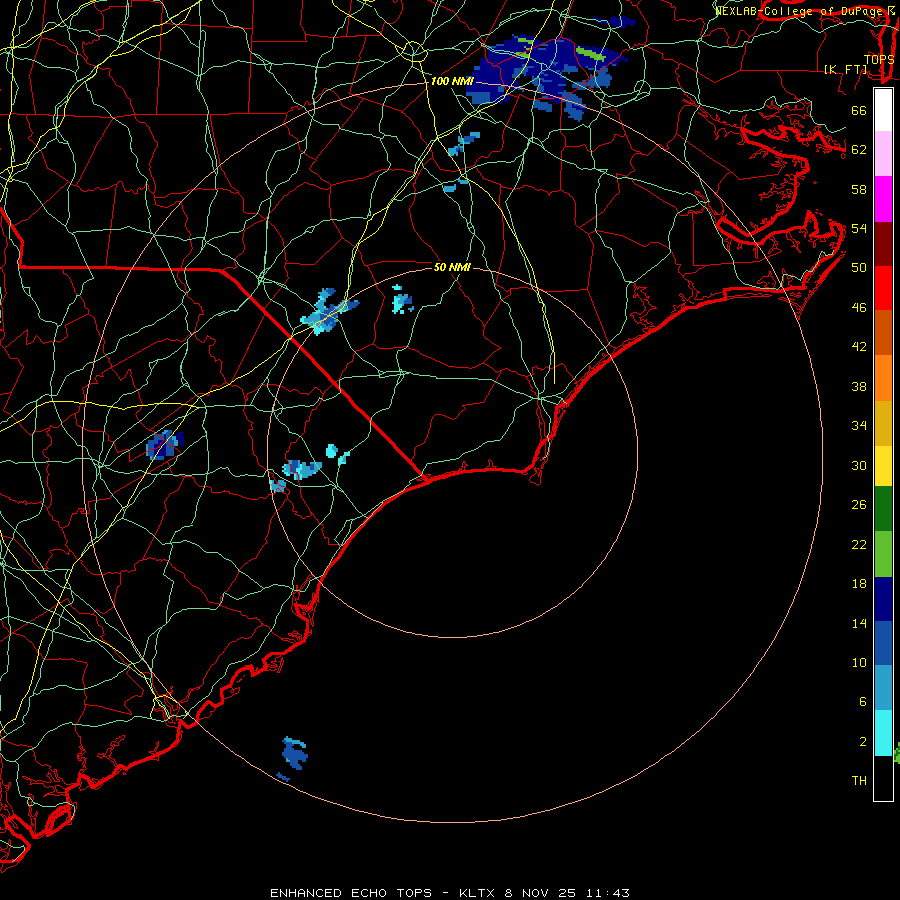The width and height of the screenshot is (900, 900).
Task: Click the 30 legend value
Action: (859, 465)
